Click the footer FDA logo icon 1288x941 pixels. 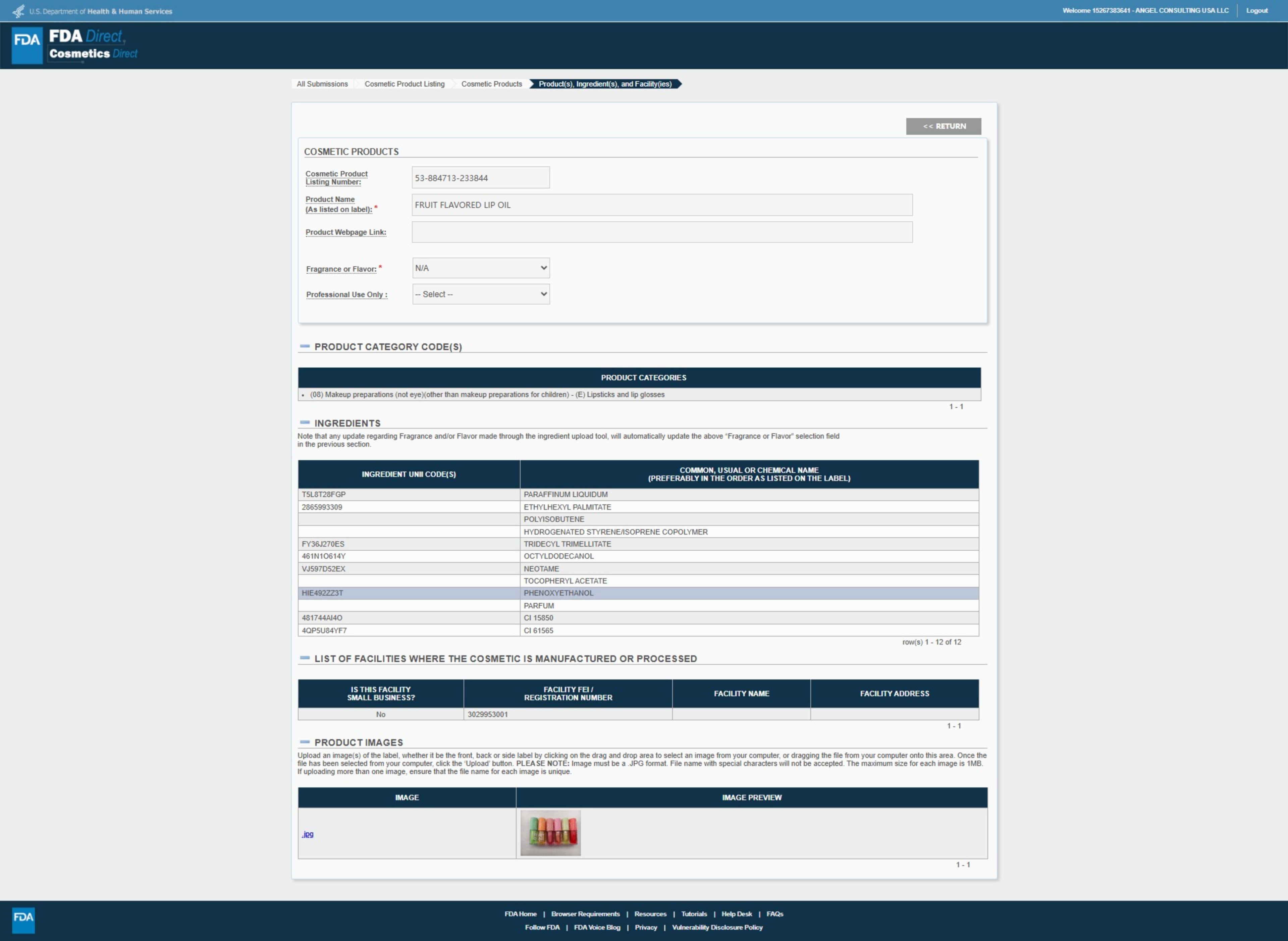[x=23, y=919]
